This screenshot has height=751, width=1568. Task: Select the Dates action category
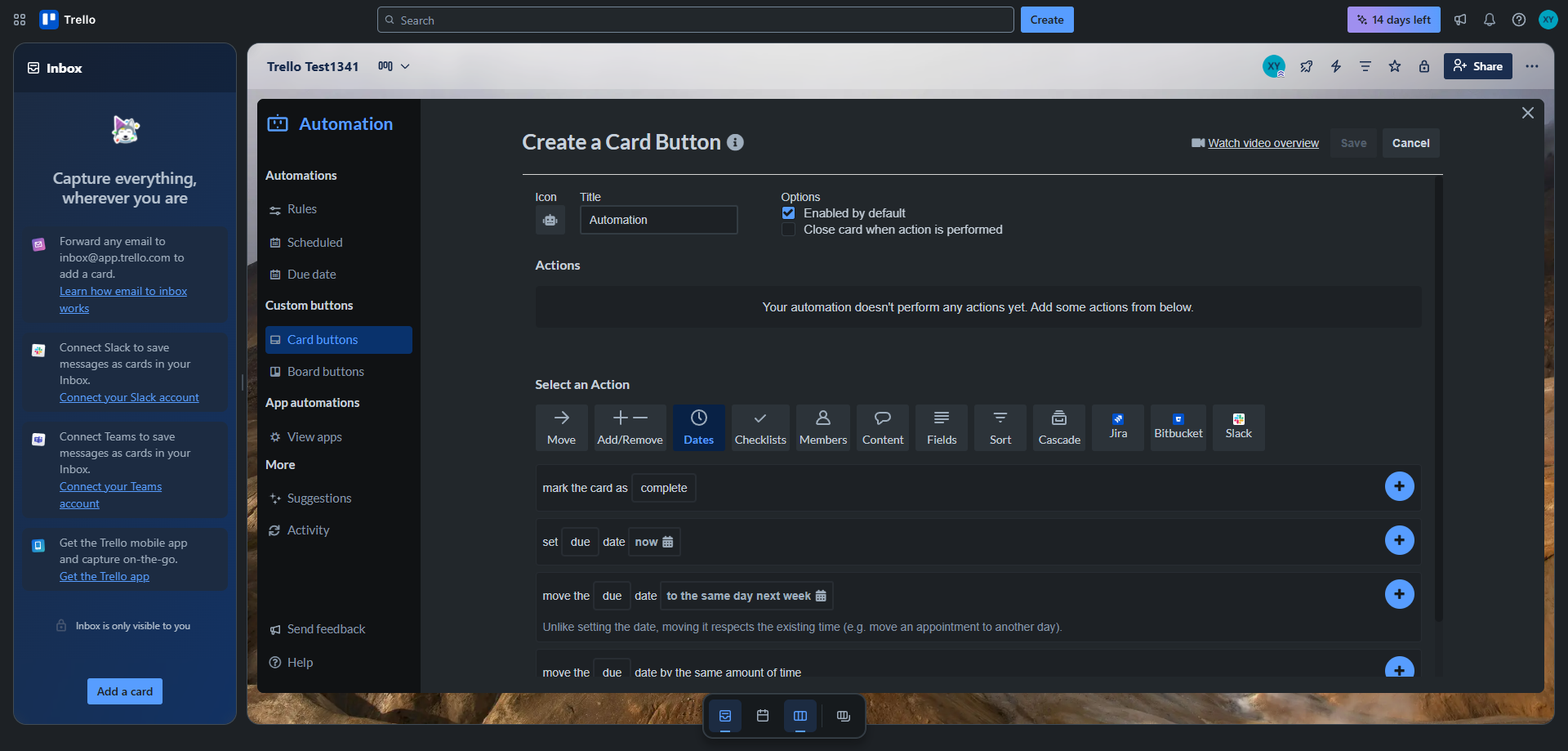[699, 427]
